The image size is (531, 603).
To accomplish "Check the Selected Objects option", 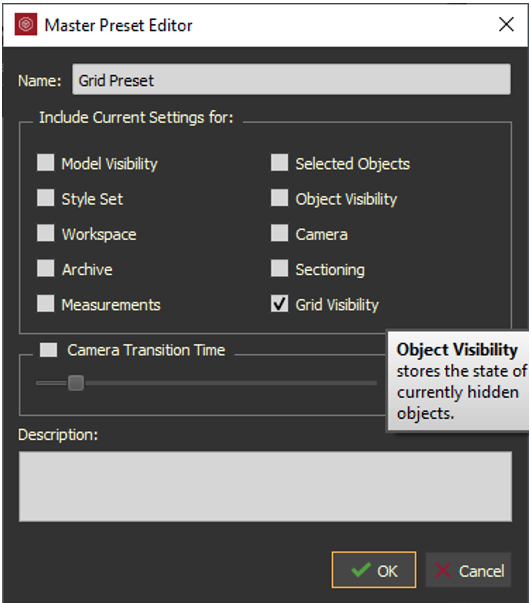I will click(x=279, y=162).
